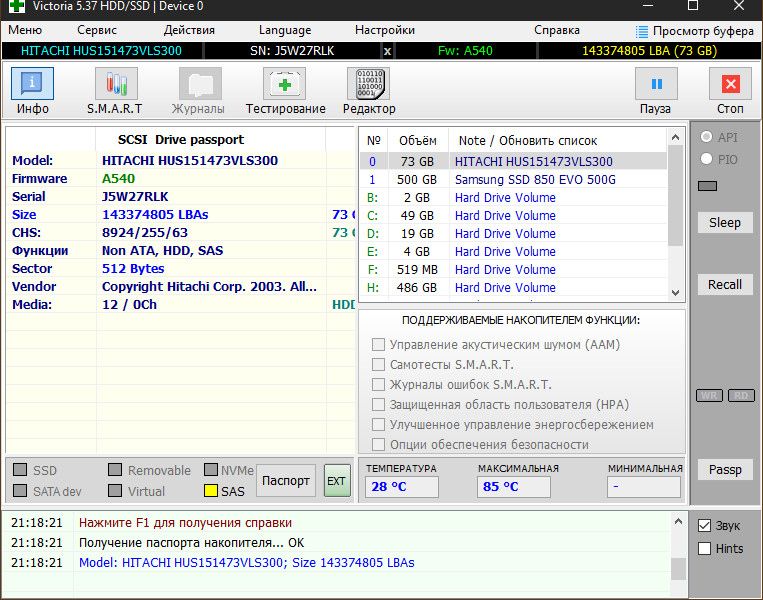Open the Справка menu
The width and height of the screenshot is (763, 600).
pyautogui.click(x=557, y=30)
